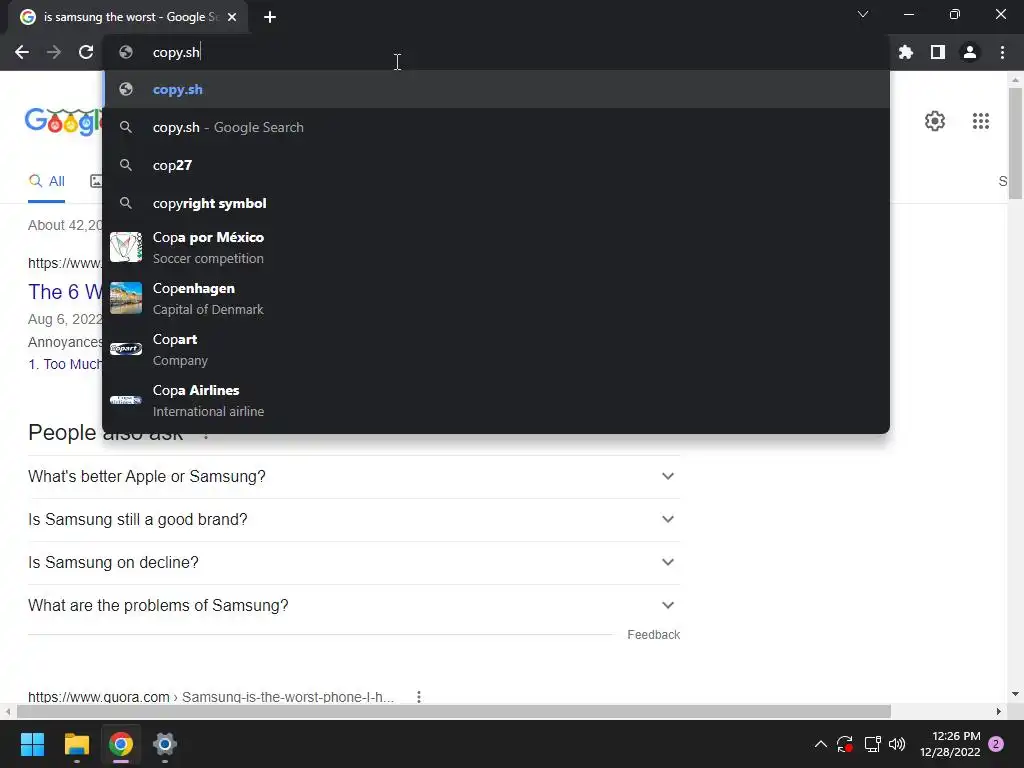
Task: Select 'Copa por México' suggestion
Action: pyautogui.click(x=496, y=248)
